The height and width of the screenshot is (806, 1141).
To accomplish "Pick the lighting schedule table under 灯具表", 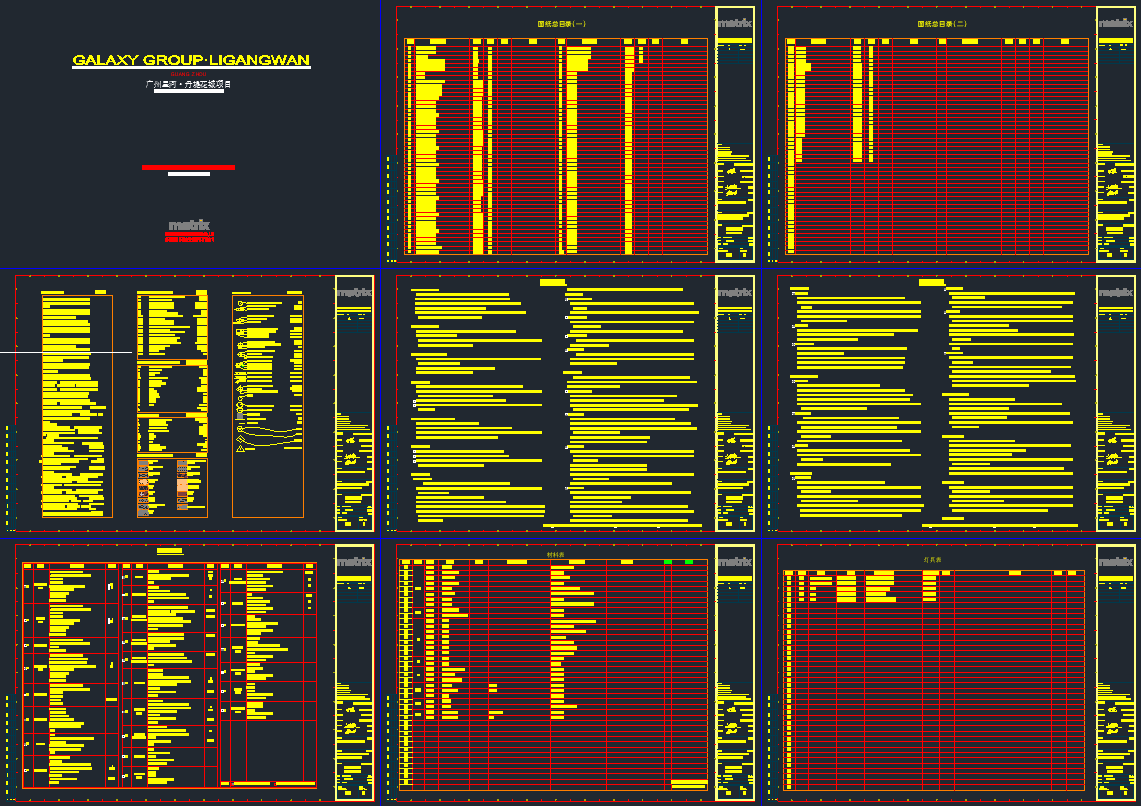I will coord(934,680).
